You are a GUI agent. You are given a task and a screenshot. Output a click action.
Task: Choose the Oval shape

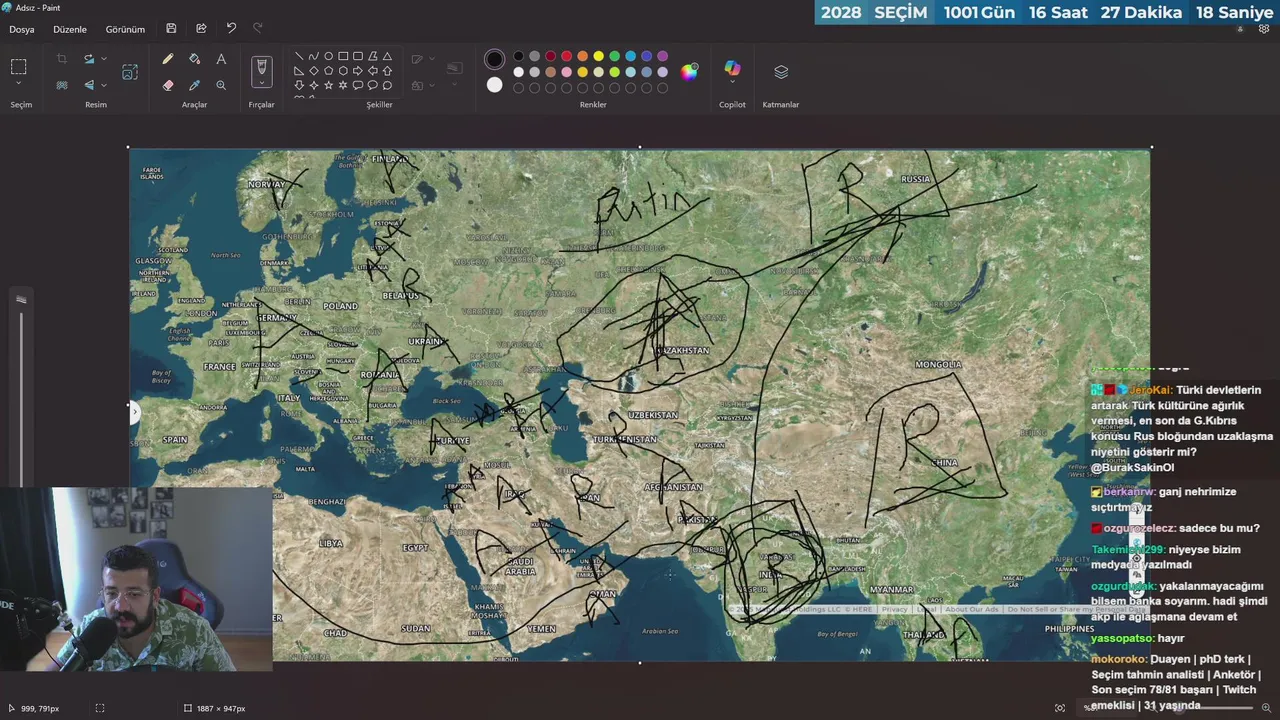pyautogui.click(x=328, y=57)
